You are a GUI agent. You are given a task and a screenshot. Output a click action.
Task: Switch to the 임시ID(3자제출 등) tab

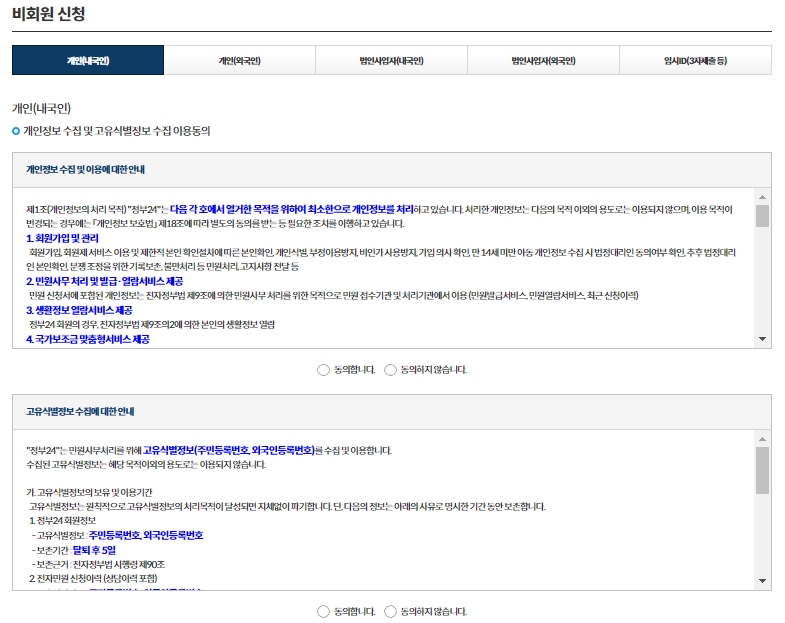pos(695,60)
